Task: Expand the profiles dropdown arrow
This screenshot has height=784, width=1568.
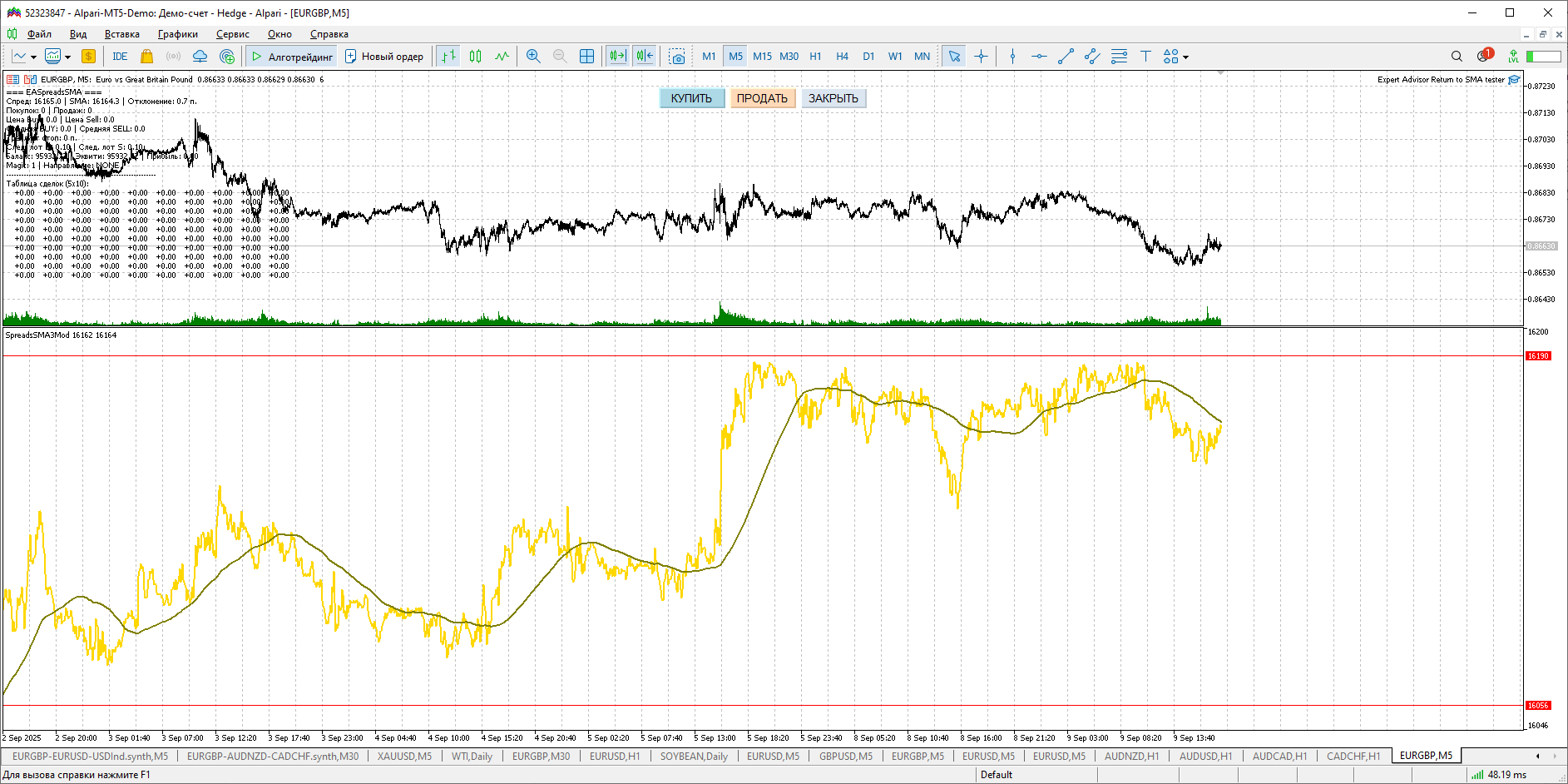Action: tap(67, 57)
